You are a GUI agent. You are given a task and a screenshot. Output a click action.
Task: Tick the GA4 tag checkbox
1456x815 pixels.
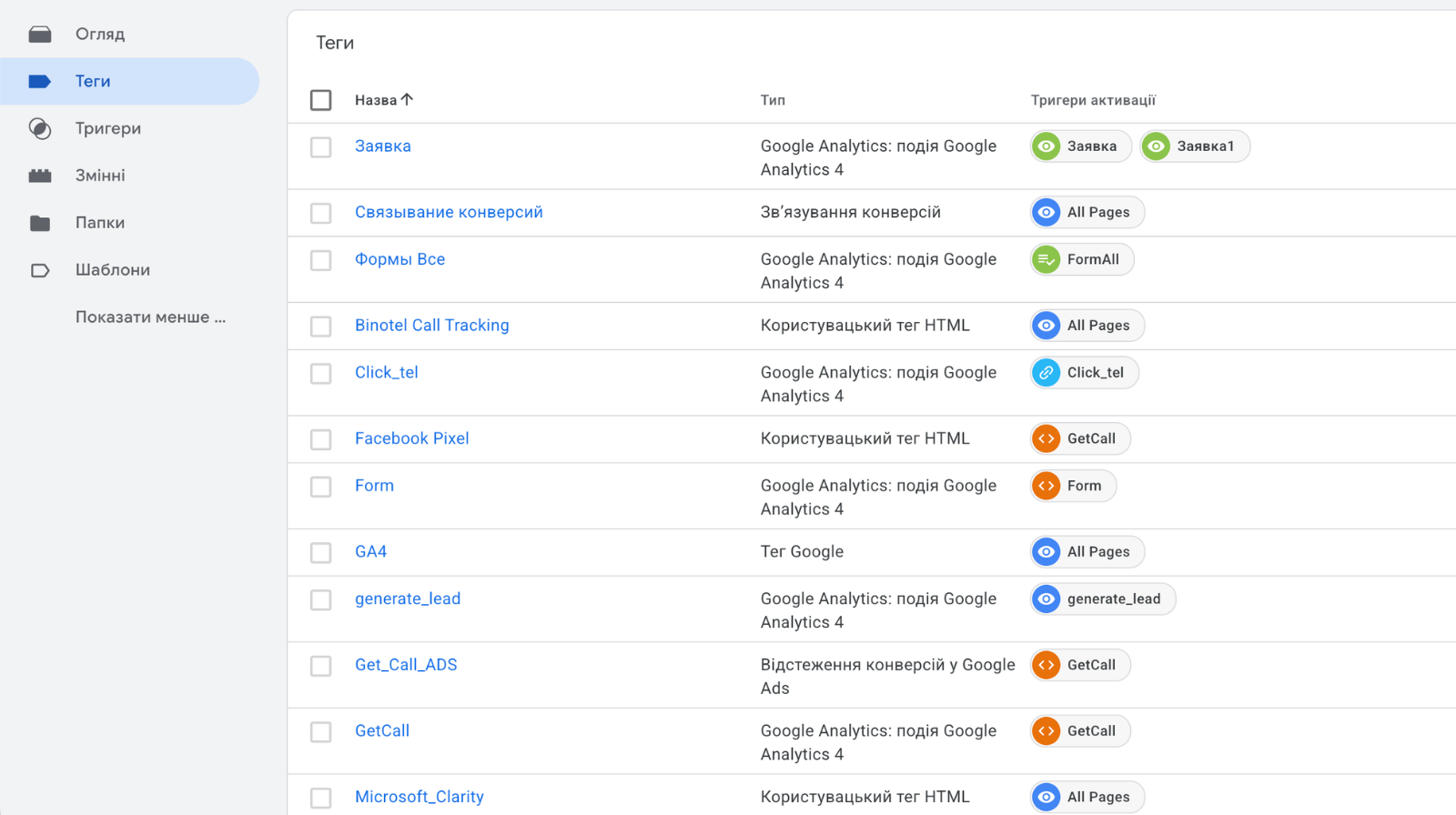[x=321, y=553]
